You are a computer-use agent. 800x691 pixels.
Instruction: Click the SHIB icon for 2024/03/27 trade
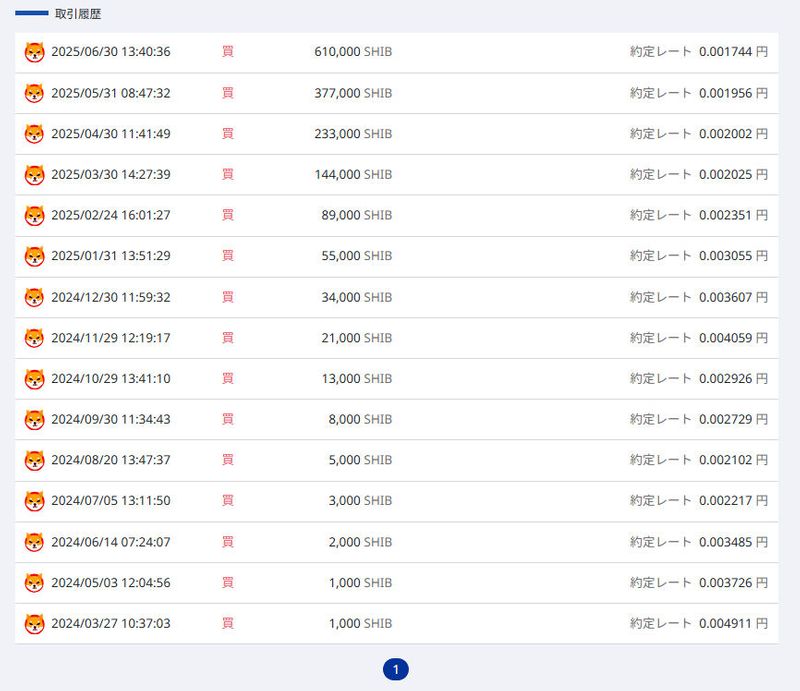pos(35,624)
